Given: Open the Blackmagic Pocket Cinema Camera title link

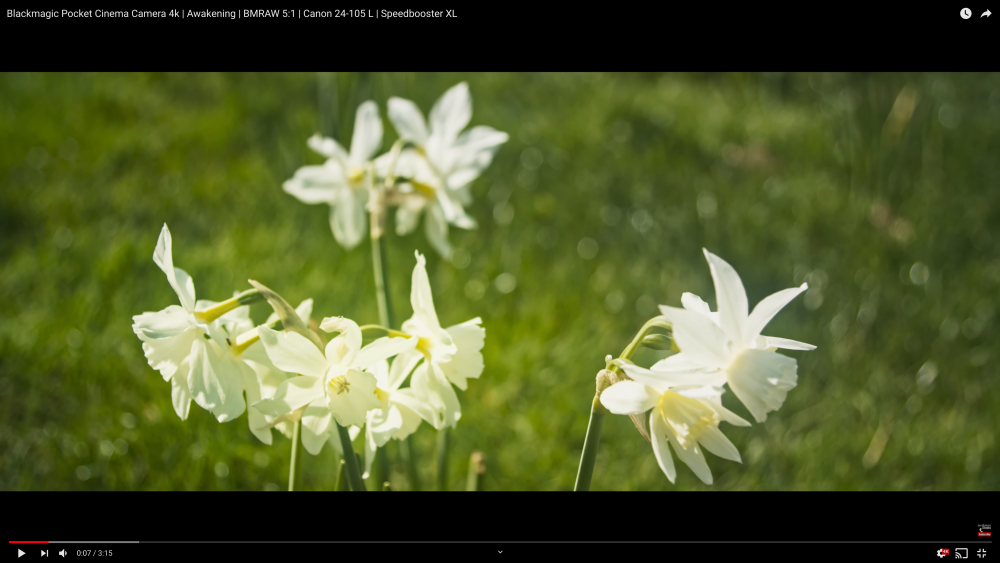Looking at the screenshot, I should pos(232,14).
